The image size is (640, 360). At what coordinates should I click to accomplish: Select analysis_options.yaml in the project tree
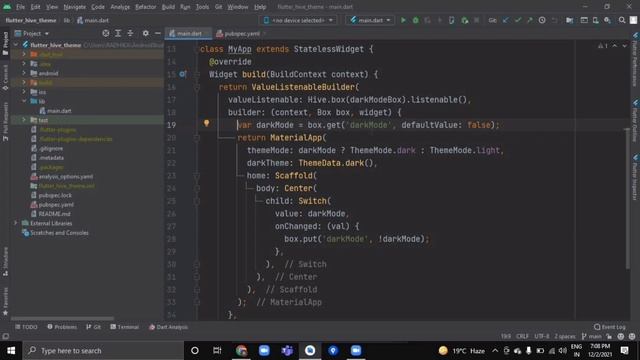[62, 176]
